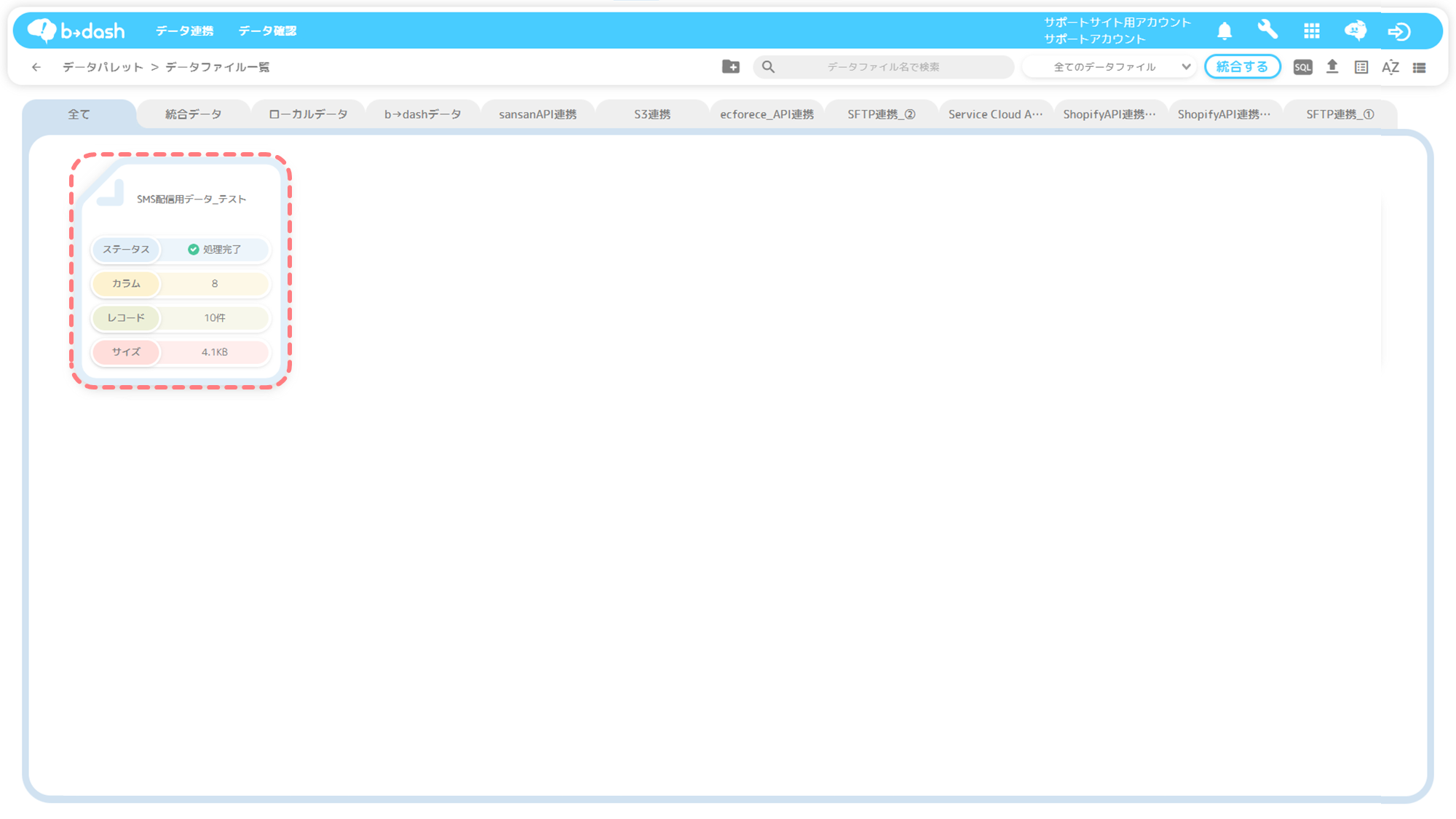
Task: Click the logout arrow icon
Action: click(x=1399, y=31)
